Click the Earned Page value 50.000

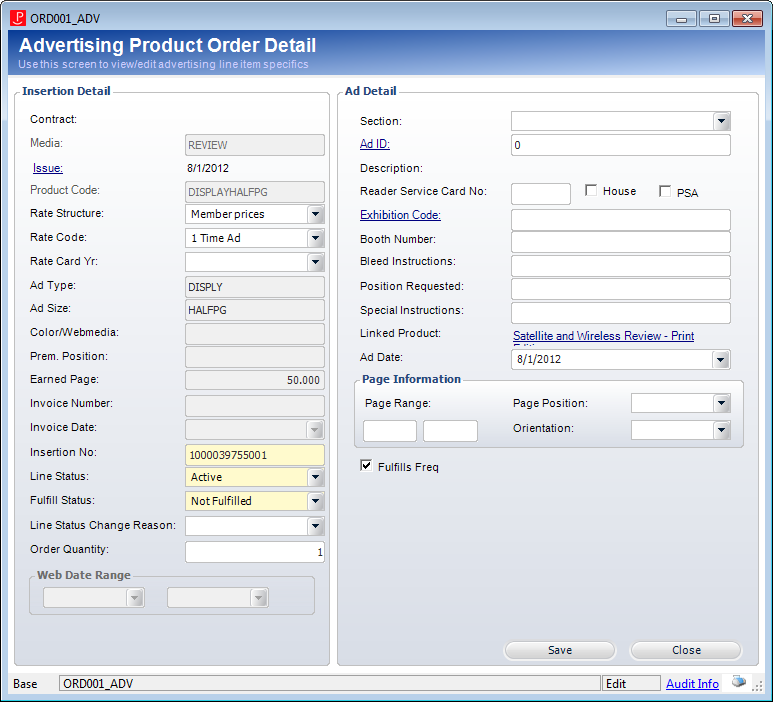(255, 380)
